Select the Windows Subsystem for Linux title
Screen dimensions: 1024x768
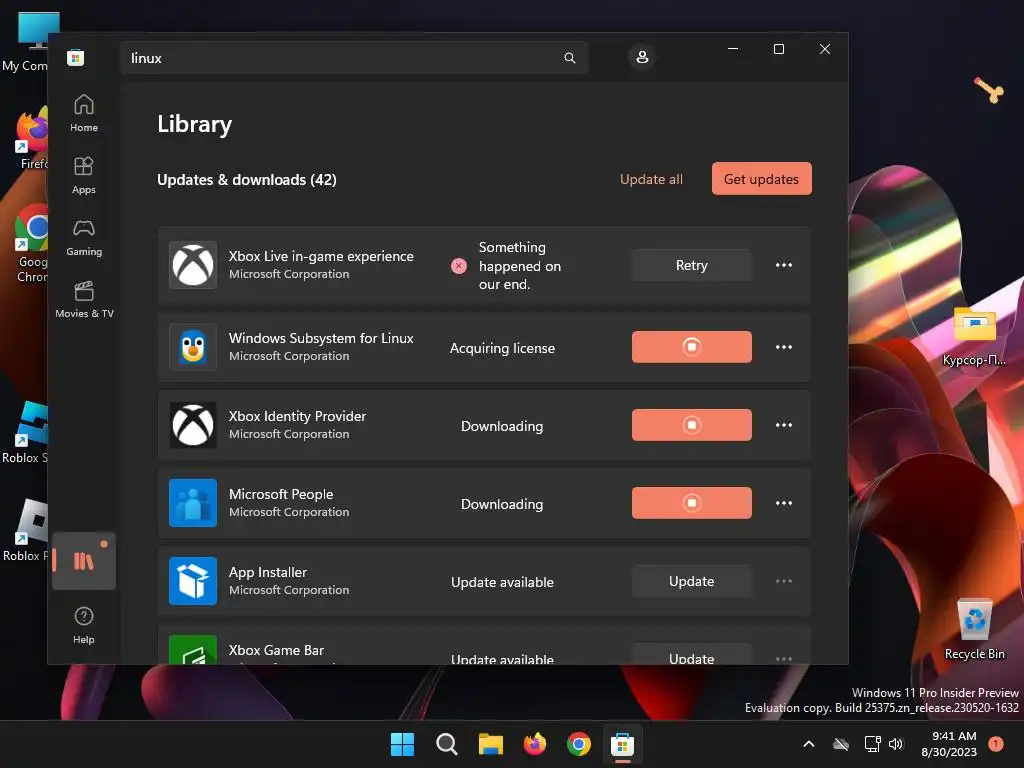[x=321, y=338]
